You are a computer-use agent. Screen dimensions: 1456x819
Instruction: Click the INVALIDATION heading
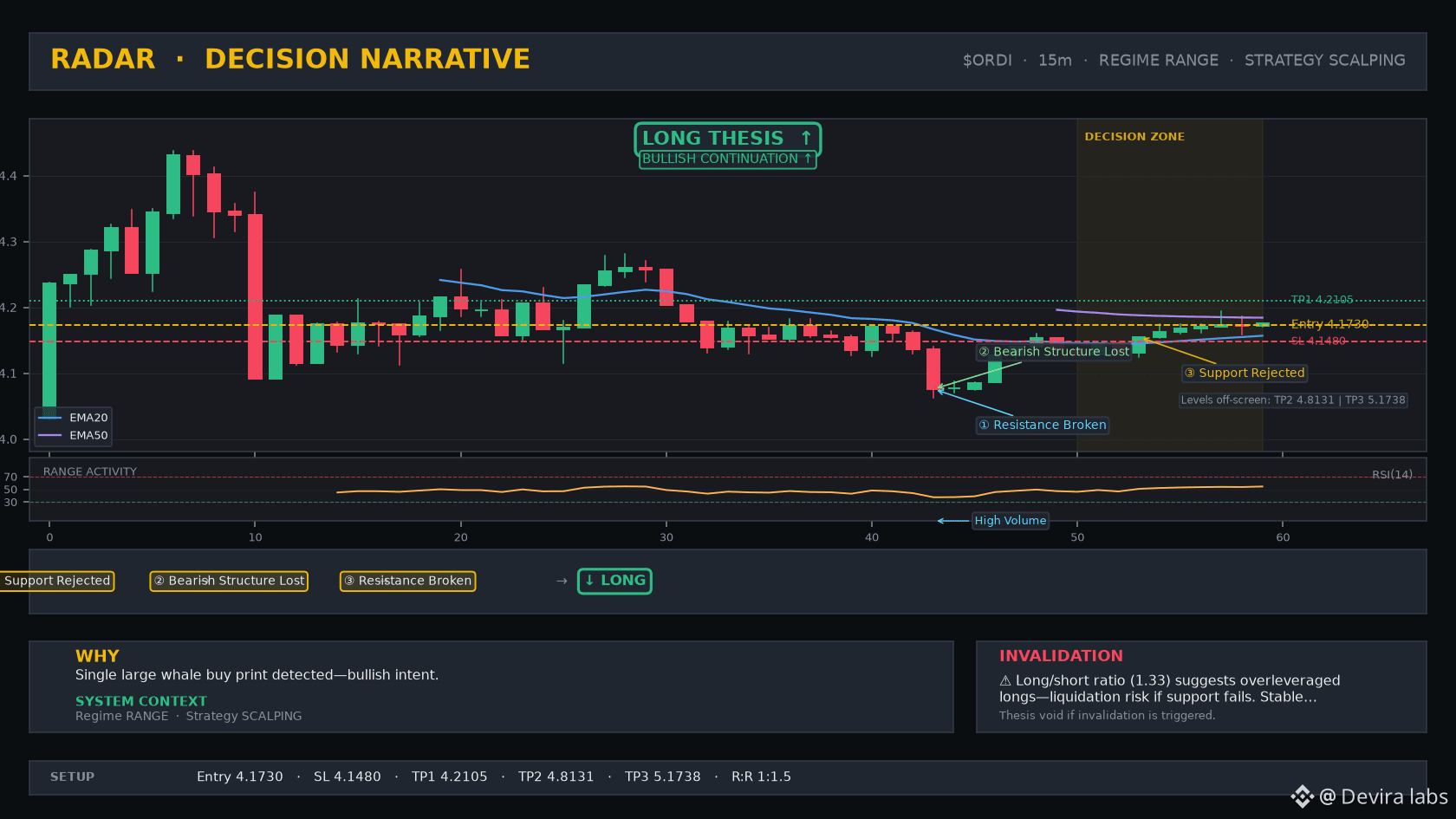pyautogui.click(x=1061, y=656)
